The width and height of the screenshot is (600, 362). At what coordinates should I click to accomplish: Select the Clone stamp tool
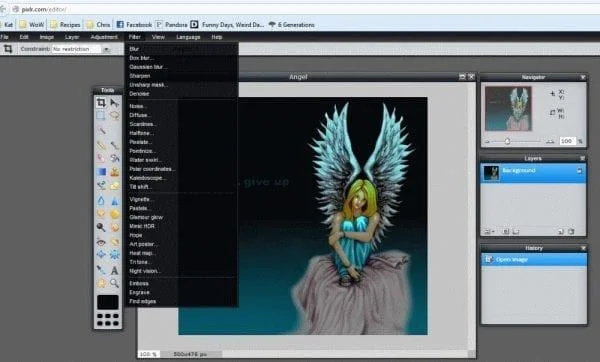tap(114, 172)
